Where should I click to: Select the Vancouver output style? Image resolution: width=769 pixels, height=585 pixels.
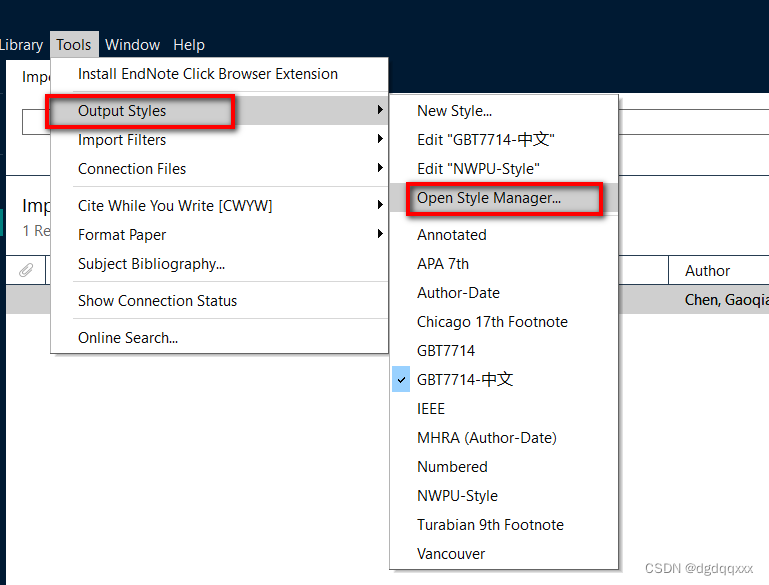pos(504,554)
